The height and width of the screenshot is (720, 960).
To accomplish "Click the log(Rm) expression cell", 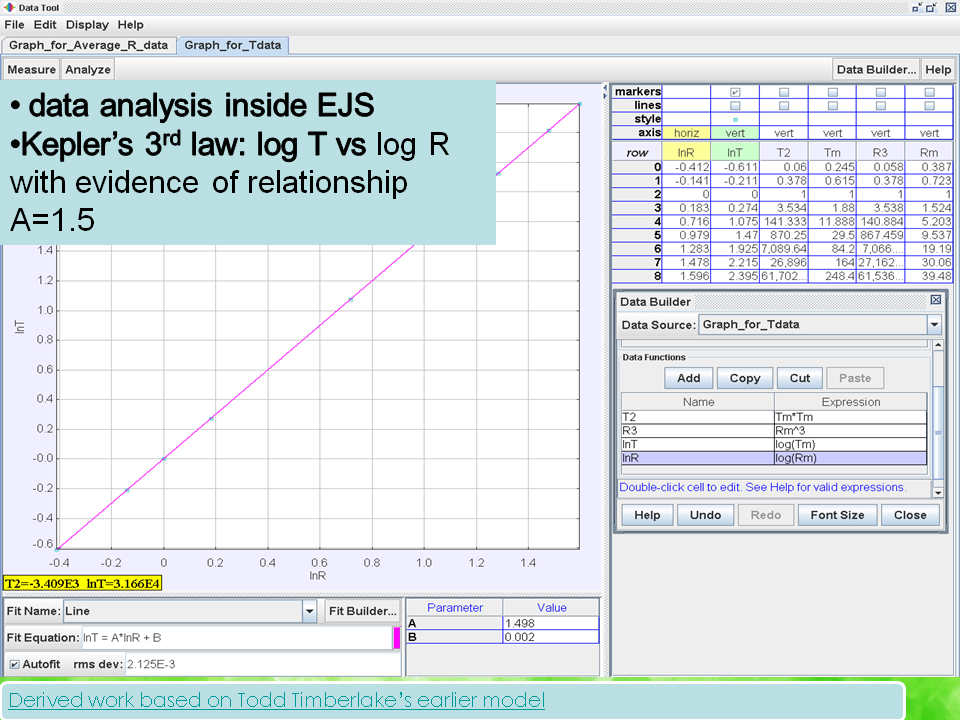I will pos(850,458).
